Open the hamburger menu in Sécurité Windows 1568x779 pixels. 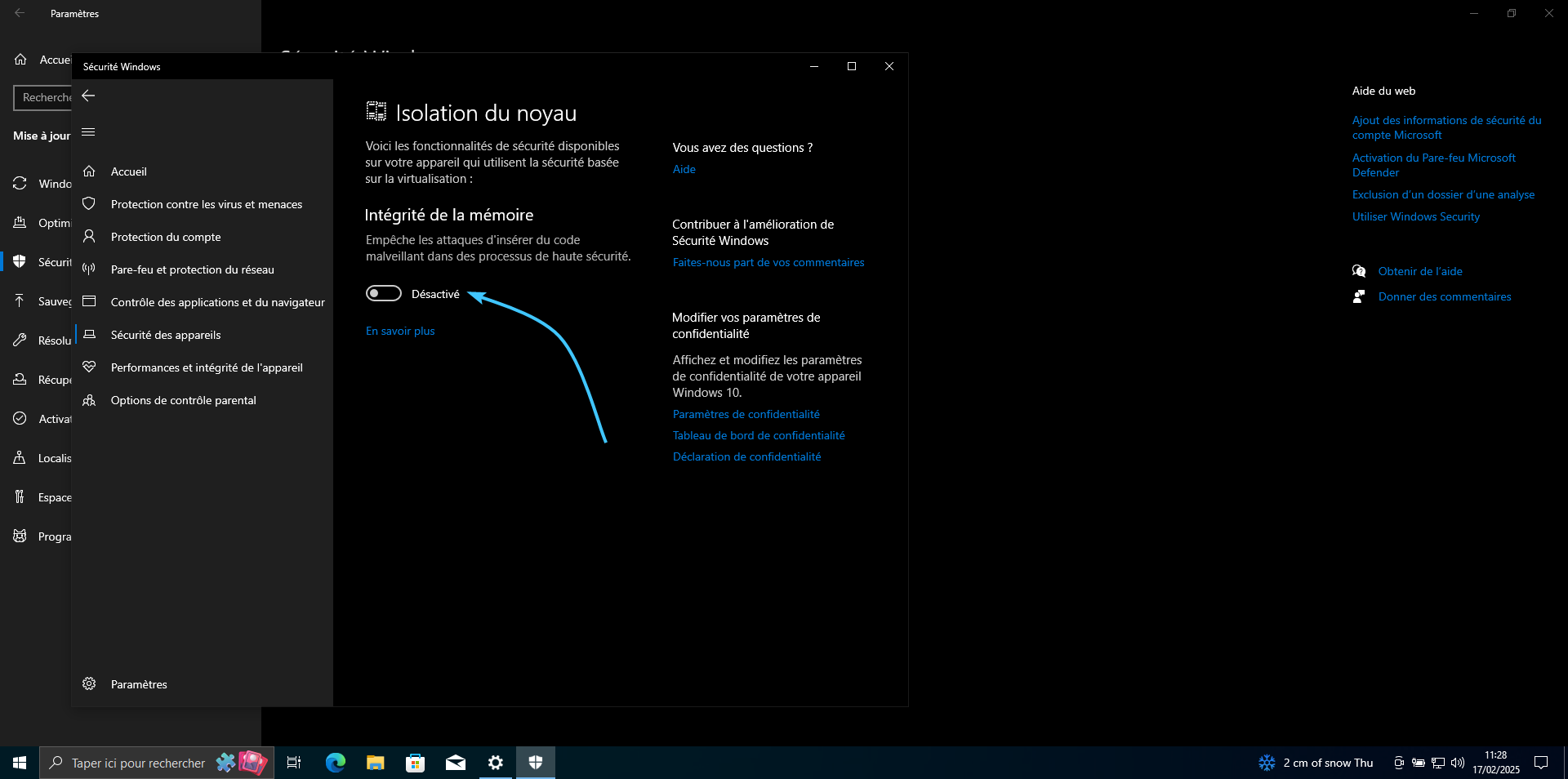[89, 132]
